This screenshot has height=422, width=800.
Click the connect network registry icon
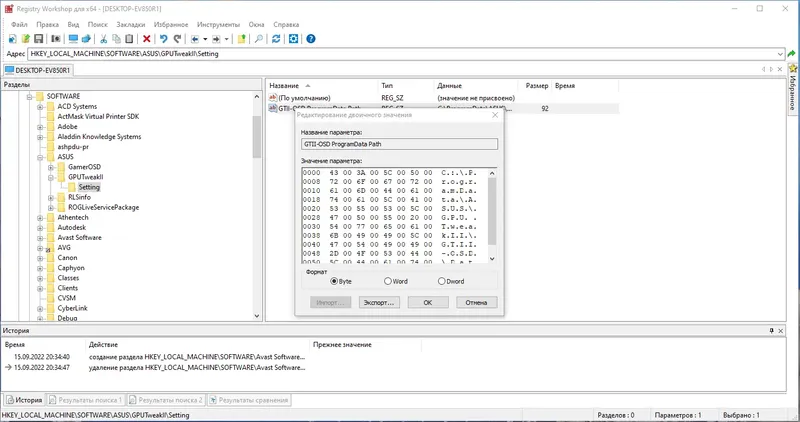[x=86, y=39]
